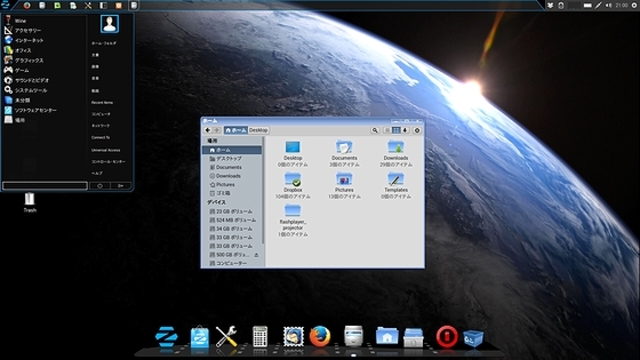Launch Firefox from the top panel
Screen dimensions: 640x360
coord(27,5)
